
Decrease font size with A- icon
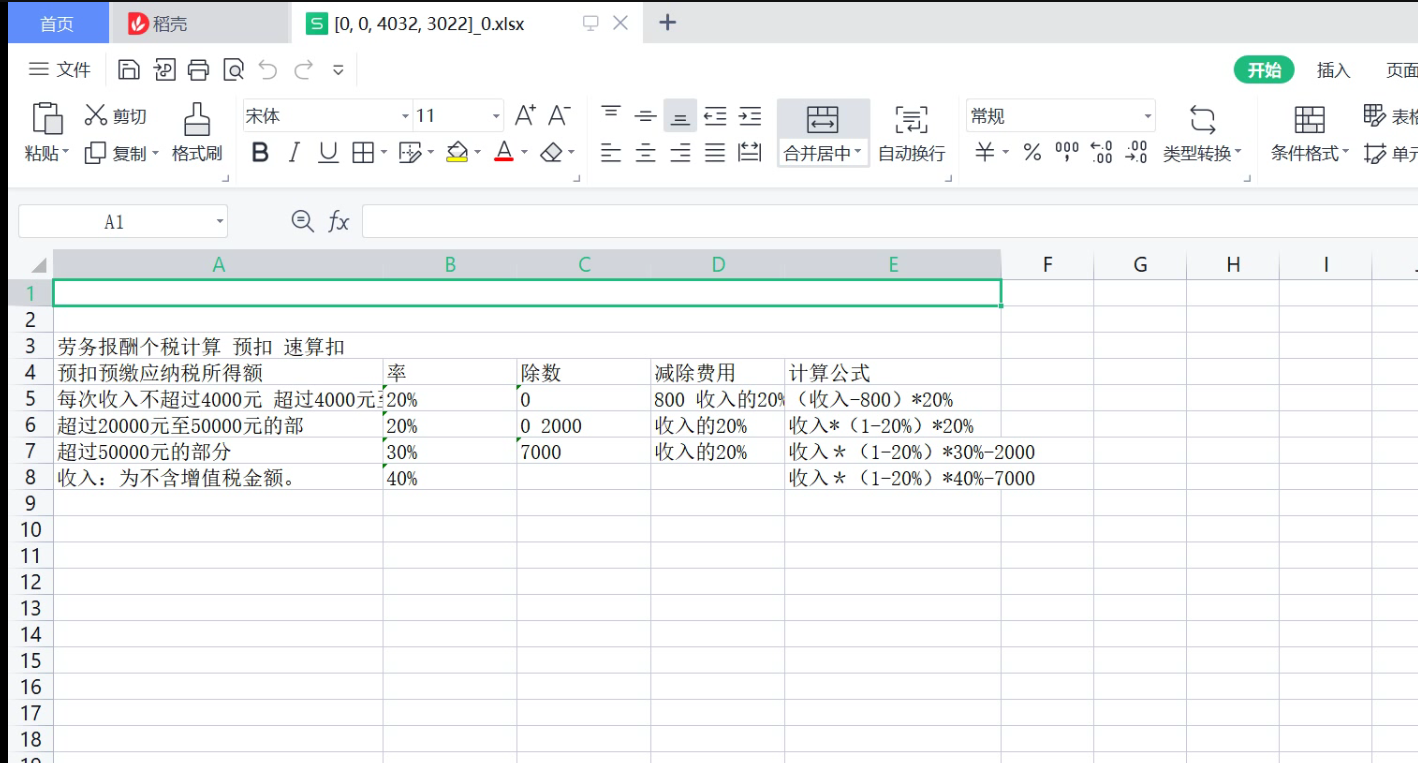559,115
